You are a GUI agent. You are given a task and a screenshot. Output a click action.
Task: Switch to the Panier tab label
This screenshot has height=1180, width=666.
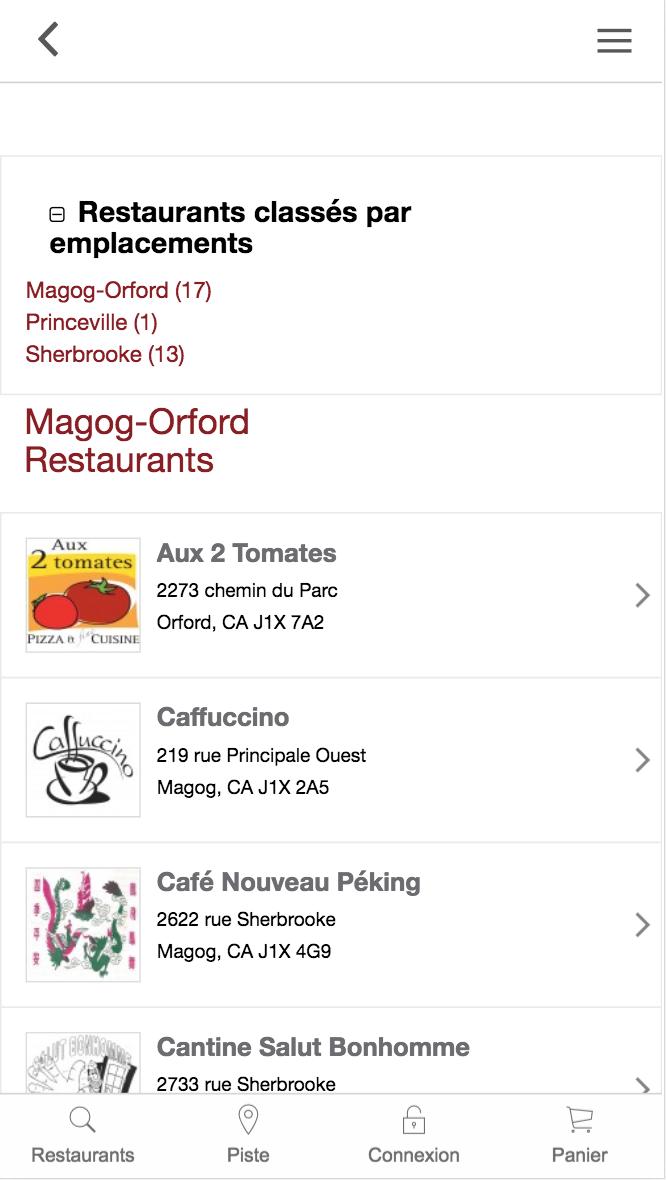(579, 1155)
